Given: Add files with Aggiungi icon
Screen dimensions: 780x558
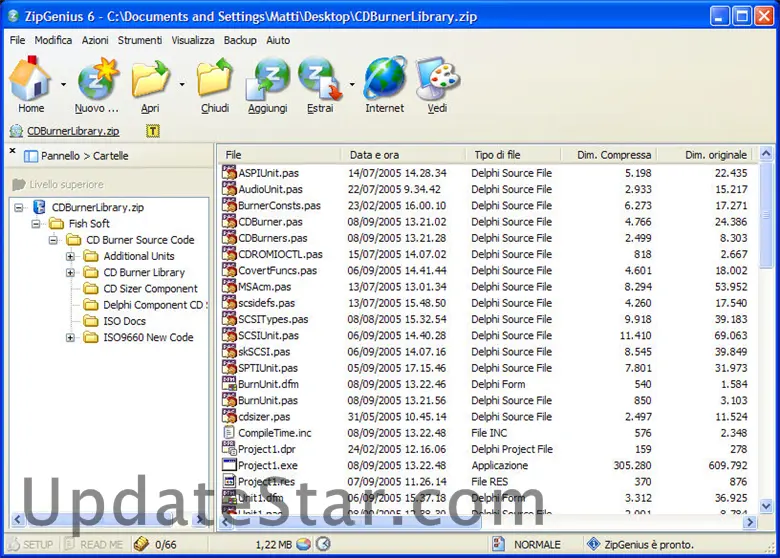Looking at the screenshot, I should pos(268,79).
